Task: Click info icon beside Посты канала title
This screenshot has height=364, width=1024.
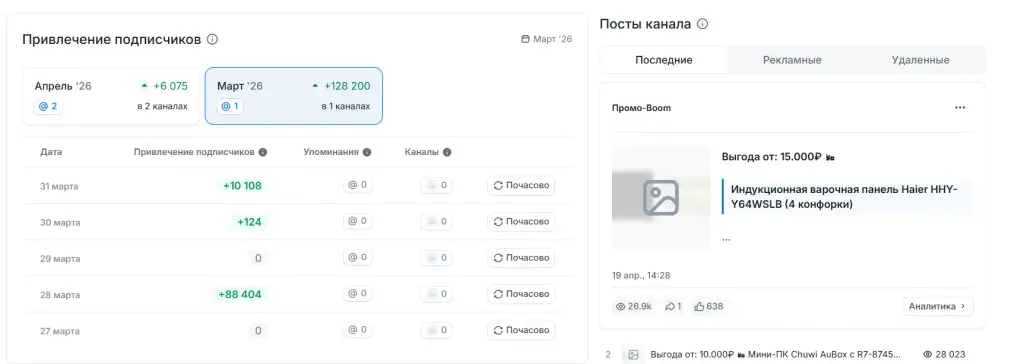Action: tap(702, 24)
